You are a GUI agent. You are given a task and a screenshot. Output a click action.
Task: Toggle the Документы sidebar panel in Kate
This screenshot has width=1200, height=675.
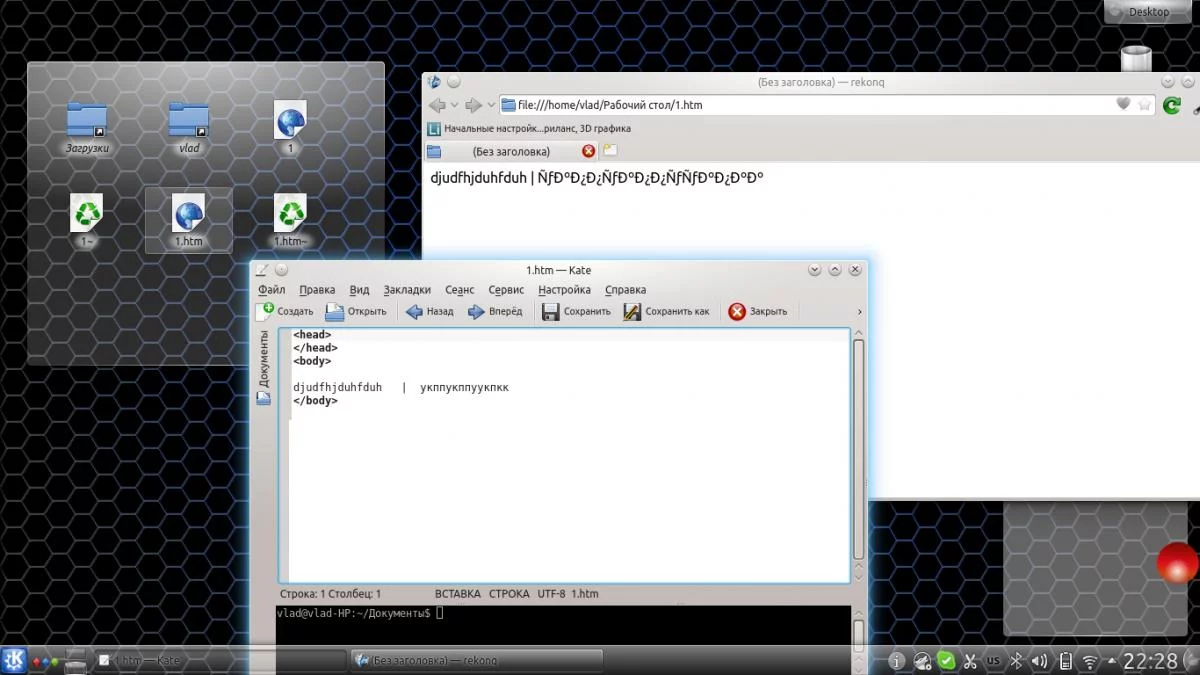pyautogui.click(x=264, y=358)
